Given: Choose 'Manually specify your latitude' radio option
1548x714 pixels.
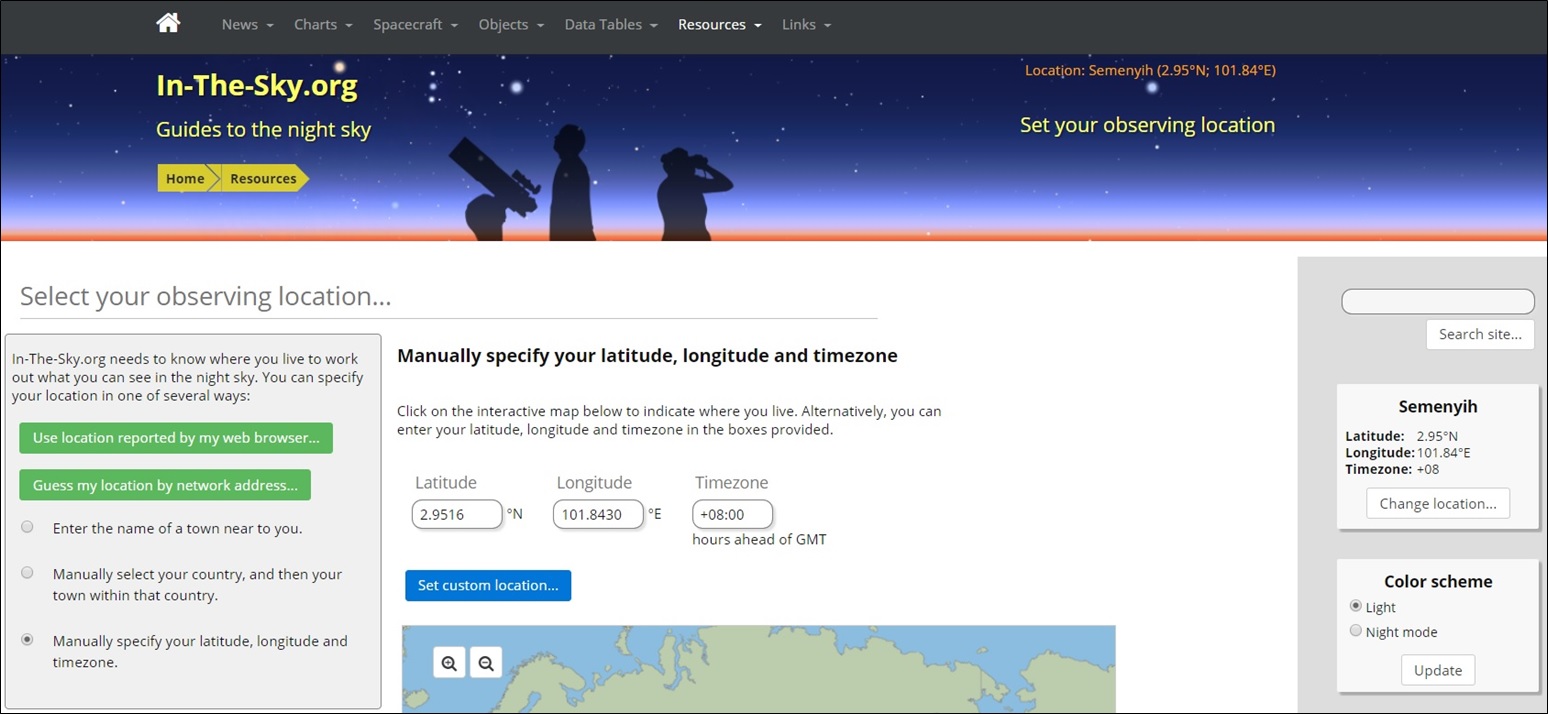Looking at the screenshot, I should click(x=27, y=640).
